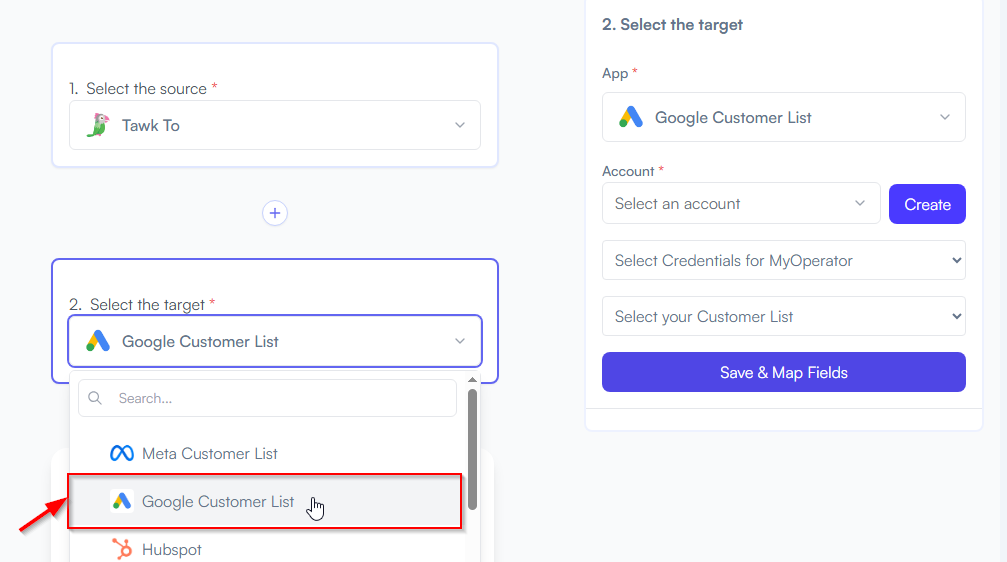The height and width of the screenshot is (562, 1007).
Task: Click Google Ads icon in dropdown list
Action: point(121,501)
